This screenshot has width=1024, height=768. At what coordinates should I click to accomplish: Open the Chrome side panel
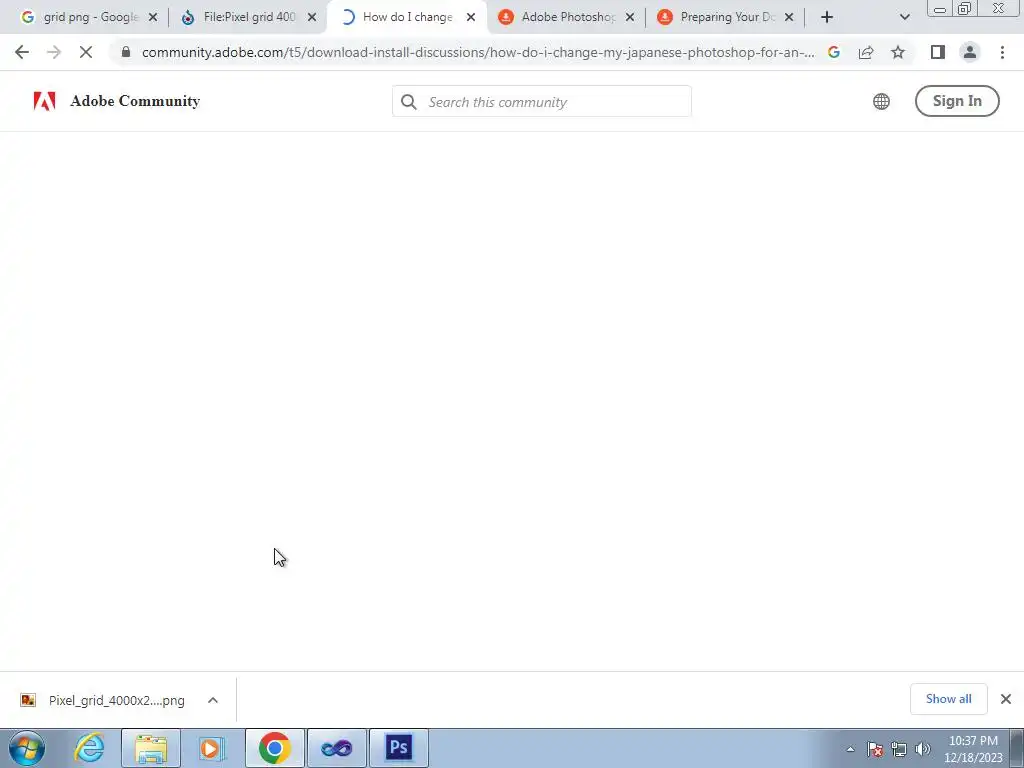click(x=938, y=52)
